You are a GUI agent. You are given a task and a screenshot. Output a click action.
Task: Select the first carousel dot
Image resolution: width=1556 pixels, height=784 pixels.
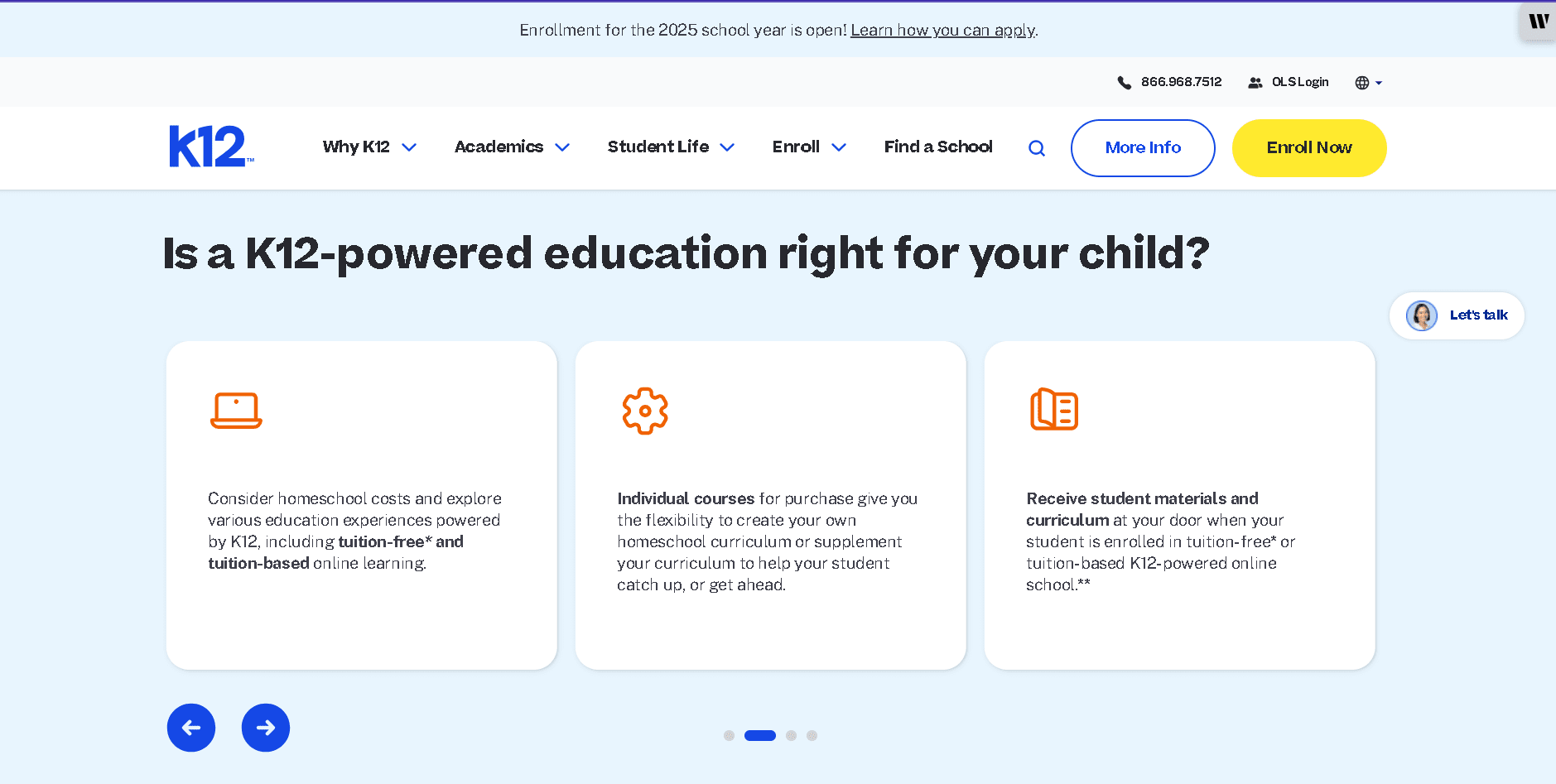click(729, 735)
